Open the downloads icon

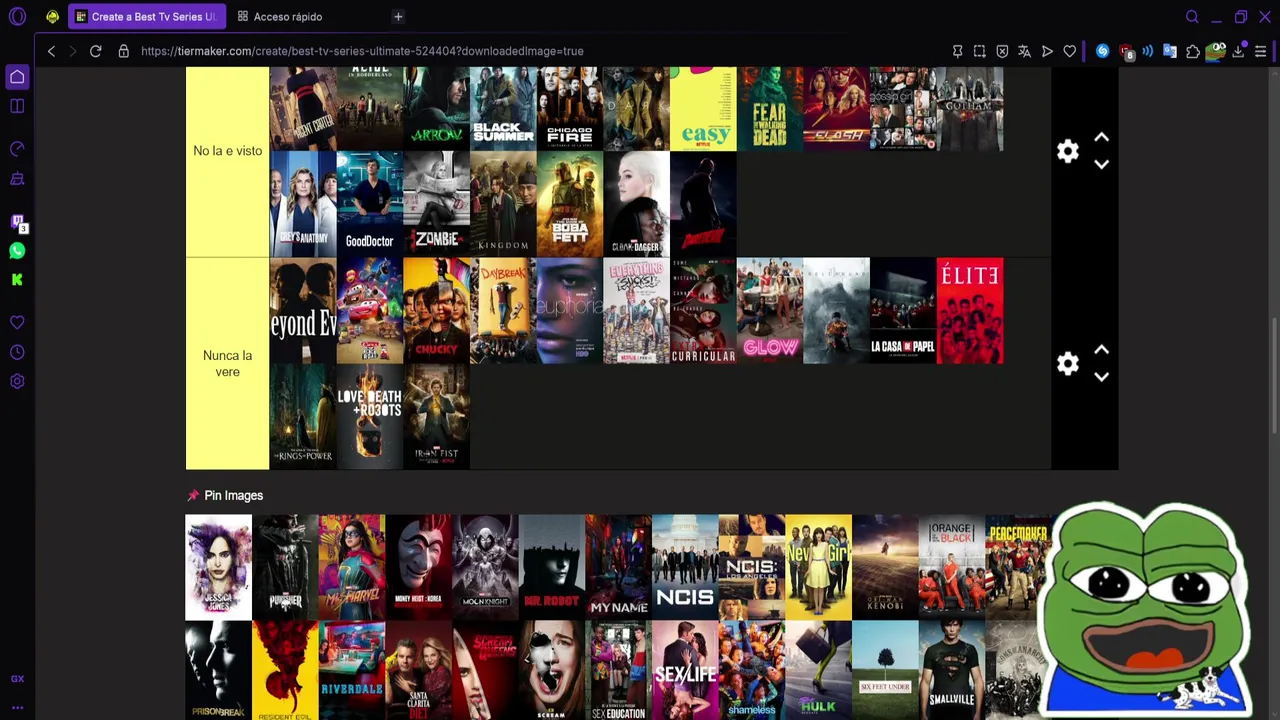tap(1239, 51)
